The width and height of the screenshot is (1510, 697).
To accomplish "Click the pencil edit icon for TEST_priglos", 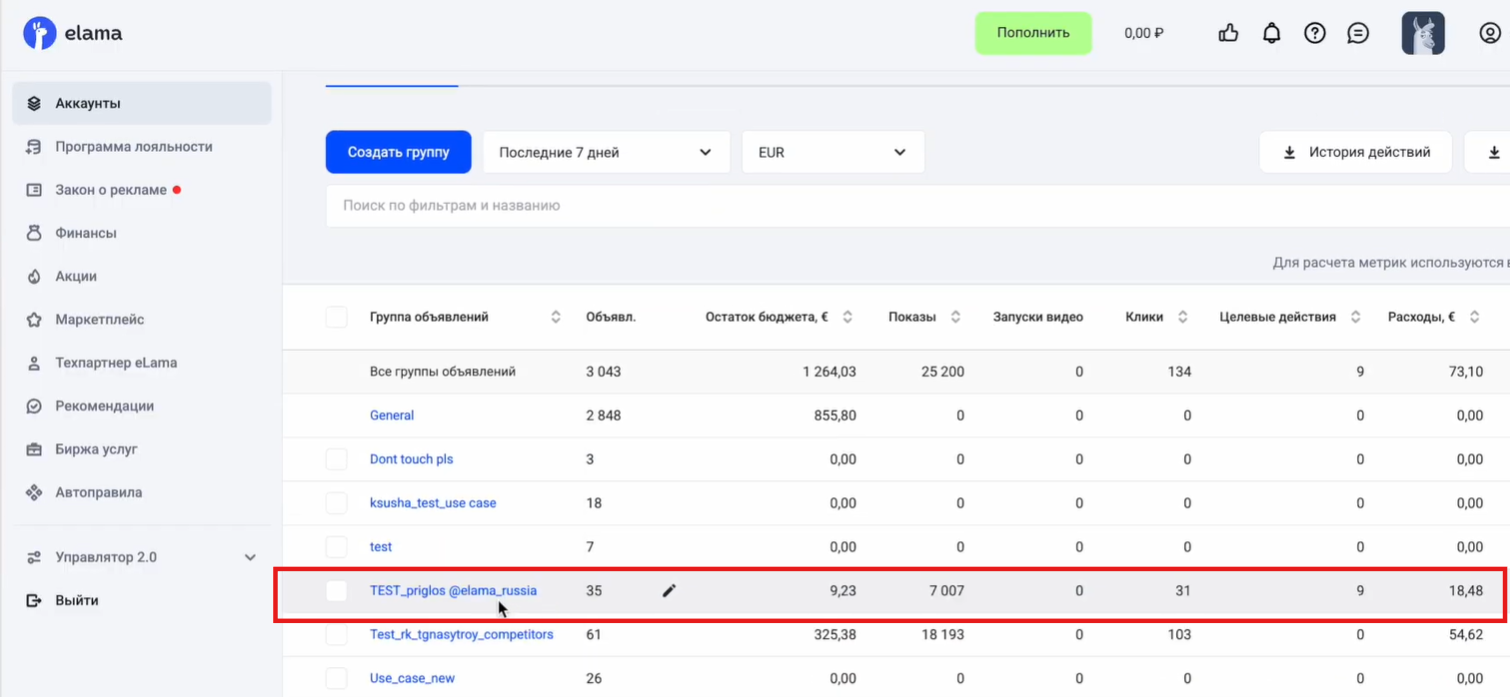I will [669, 591].
